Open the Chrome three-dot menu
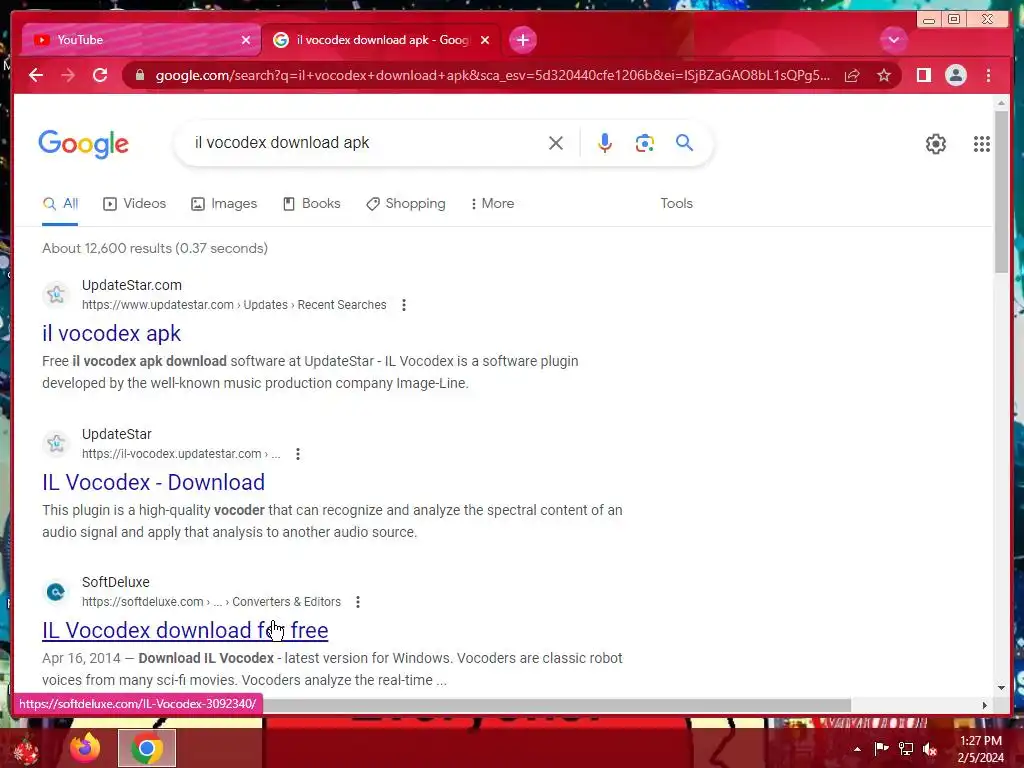 pyautogui.click(x=988, y=76)
